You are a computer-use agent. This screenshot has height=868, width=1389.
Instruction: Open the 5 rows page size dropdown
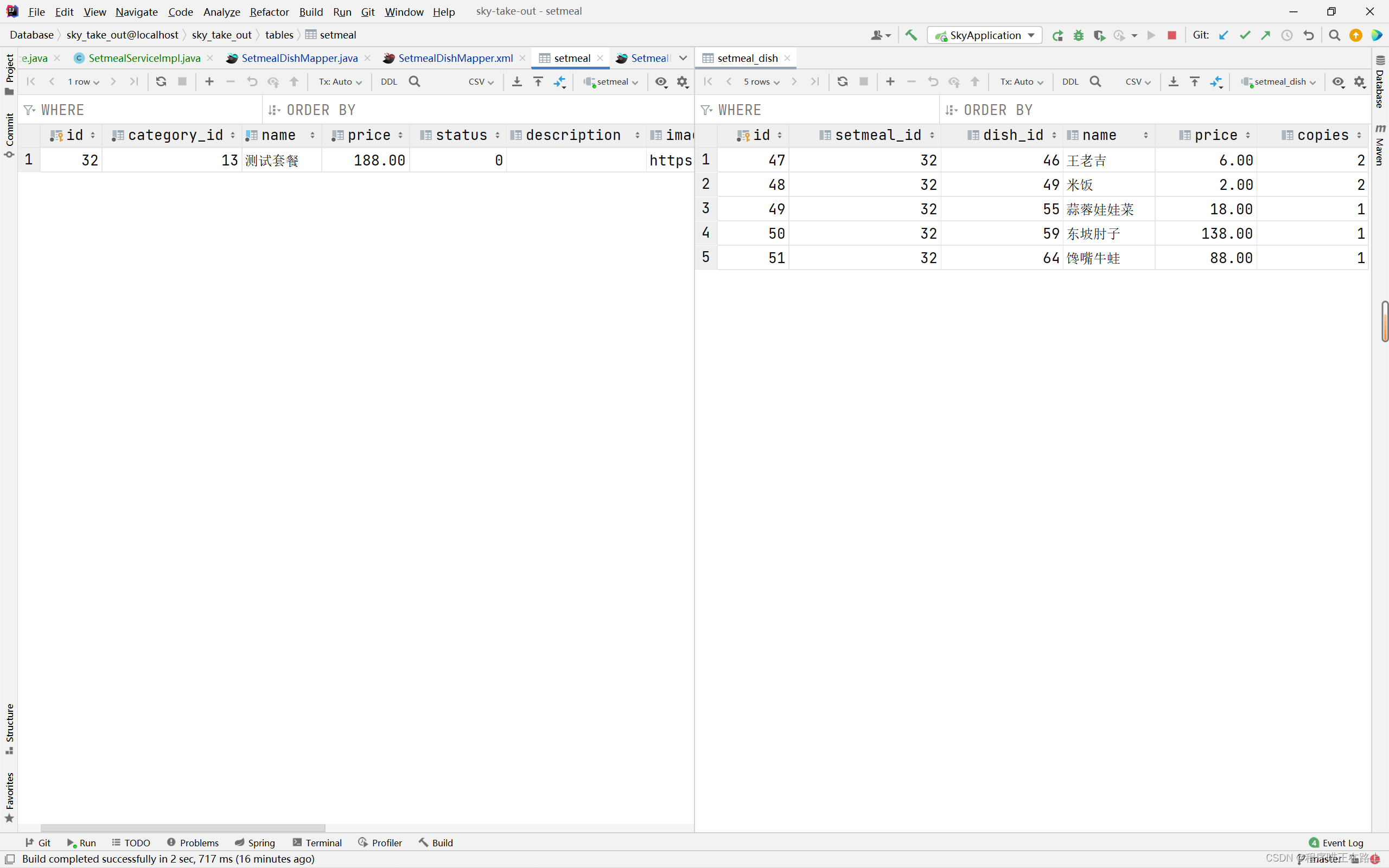761,81
